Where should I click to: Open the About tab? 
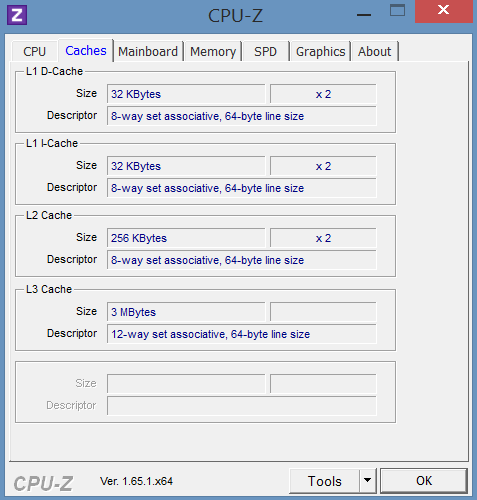tap(374, 52)
